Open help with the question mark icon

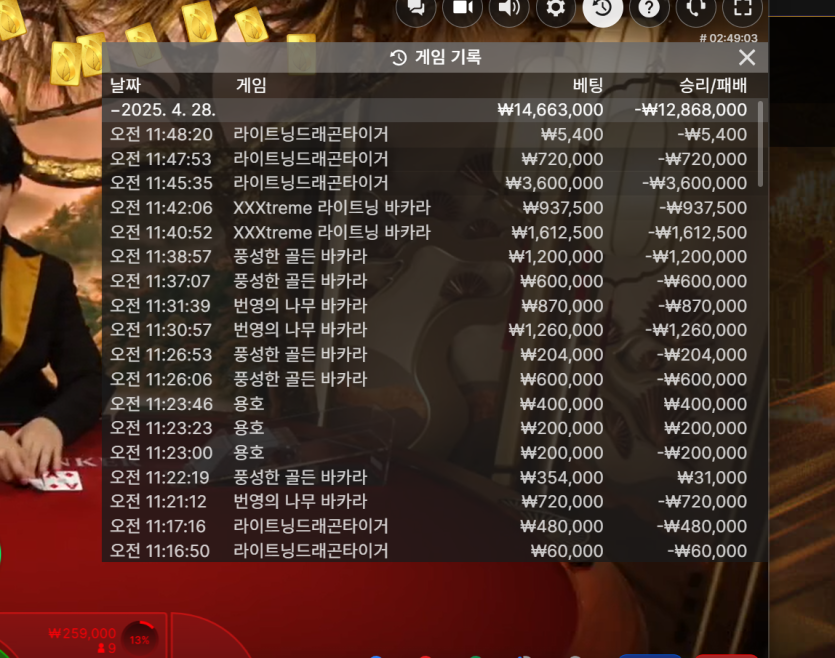point(649,8)
